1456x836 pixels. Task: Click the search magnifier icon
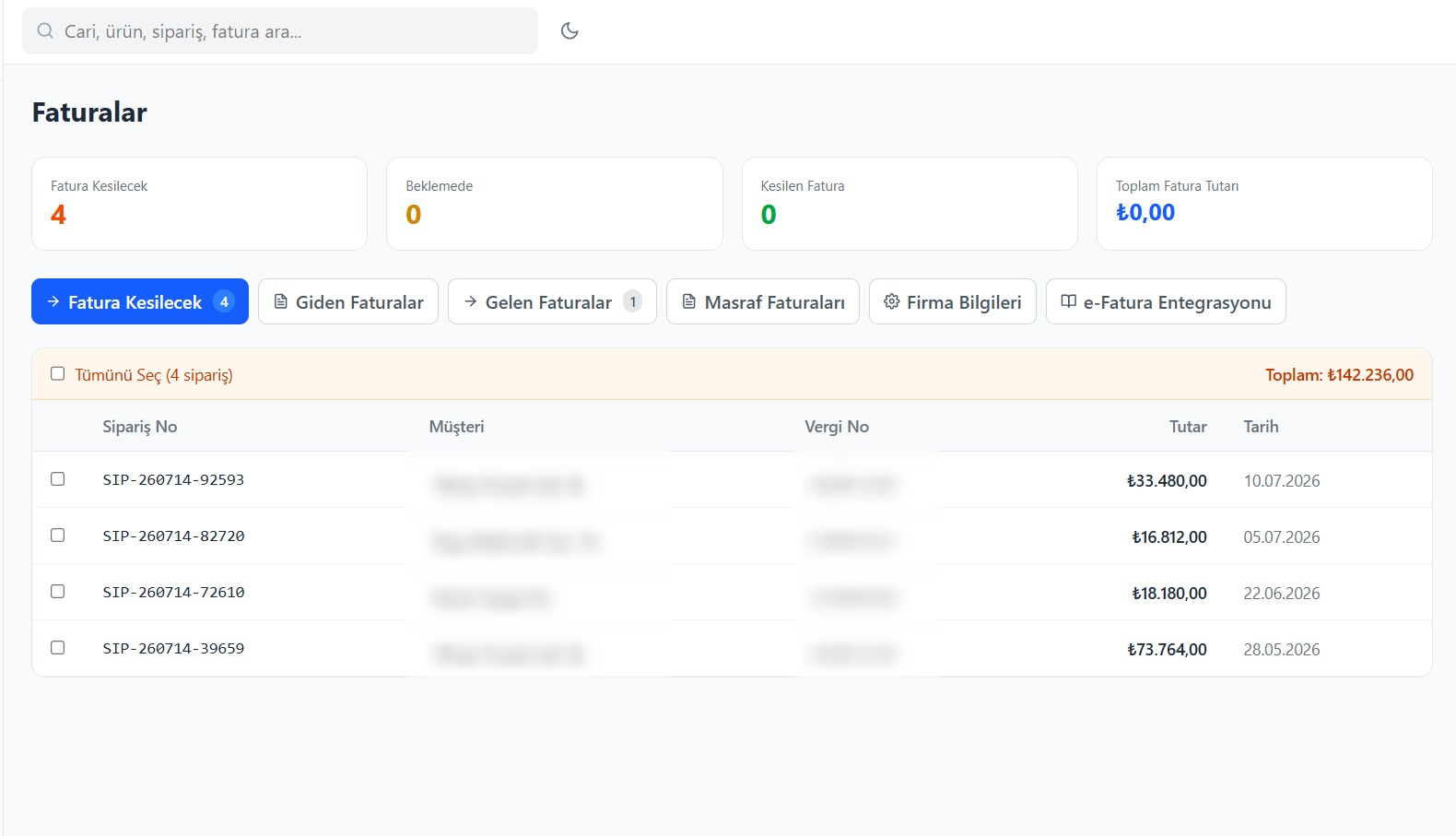tap(45, 31)
